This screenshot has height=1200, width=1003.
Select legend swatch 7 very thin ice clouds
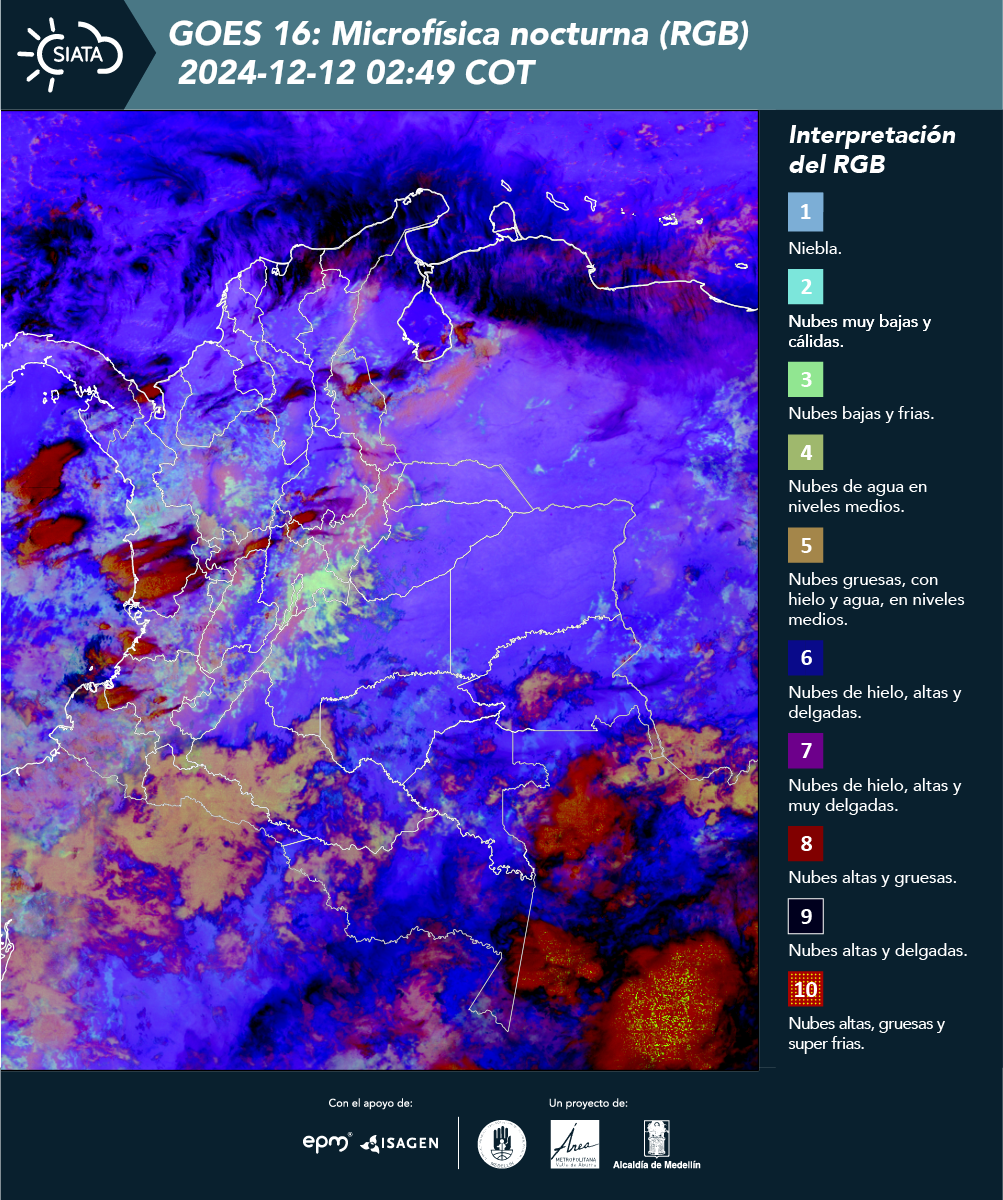pos(805,750)
